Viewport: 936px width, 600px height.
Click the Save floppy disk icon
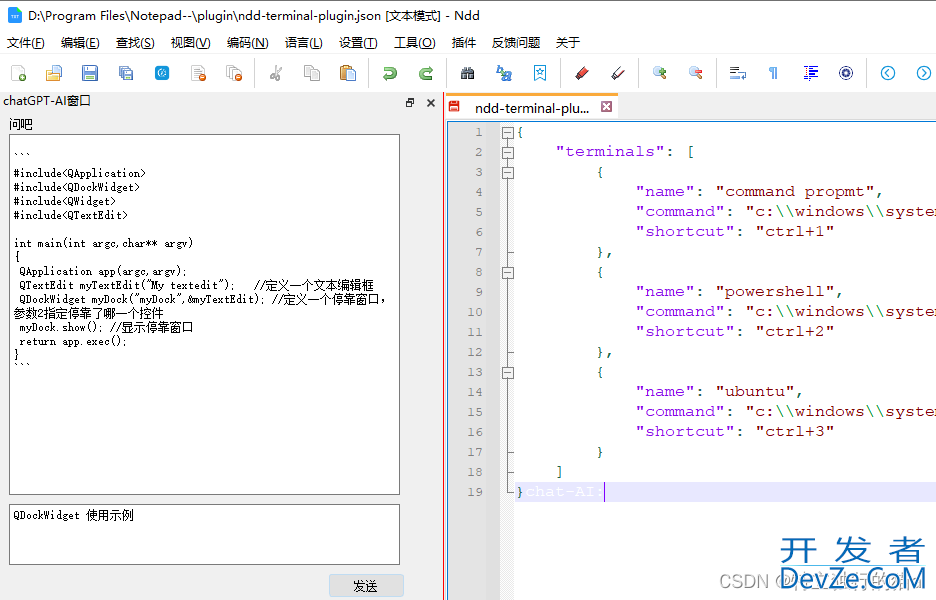[x=89, y=73]
